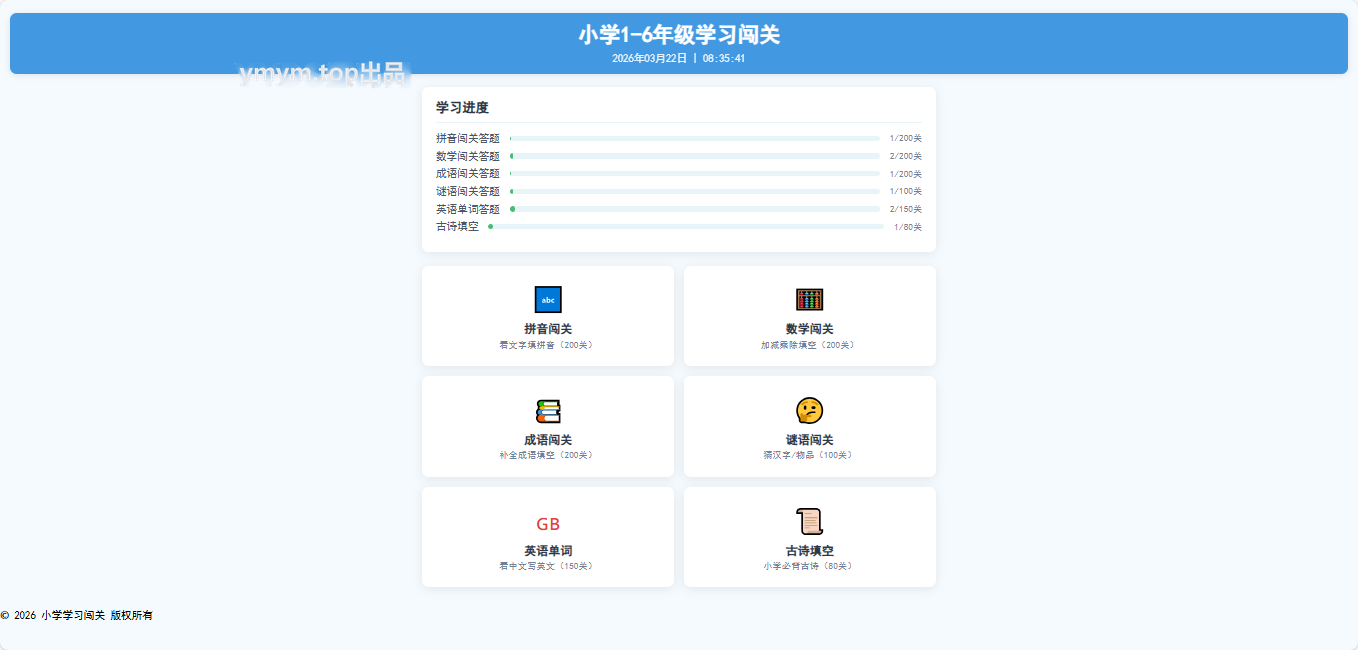Click the 成语闯关答题 progress bar

pos(695,174)
